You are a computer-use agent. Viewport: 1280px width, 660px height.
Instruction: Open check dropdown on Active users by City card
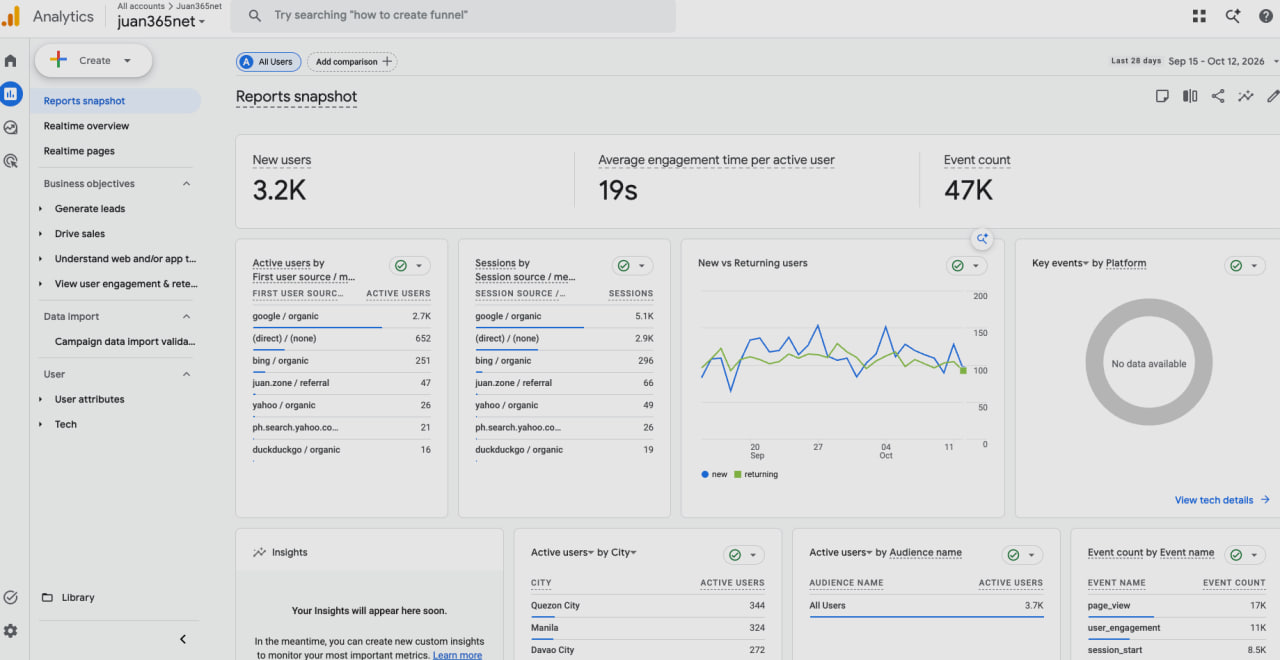pos(744,555)
